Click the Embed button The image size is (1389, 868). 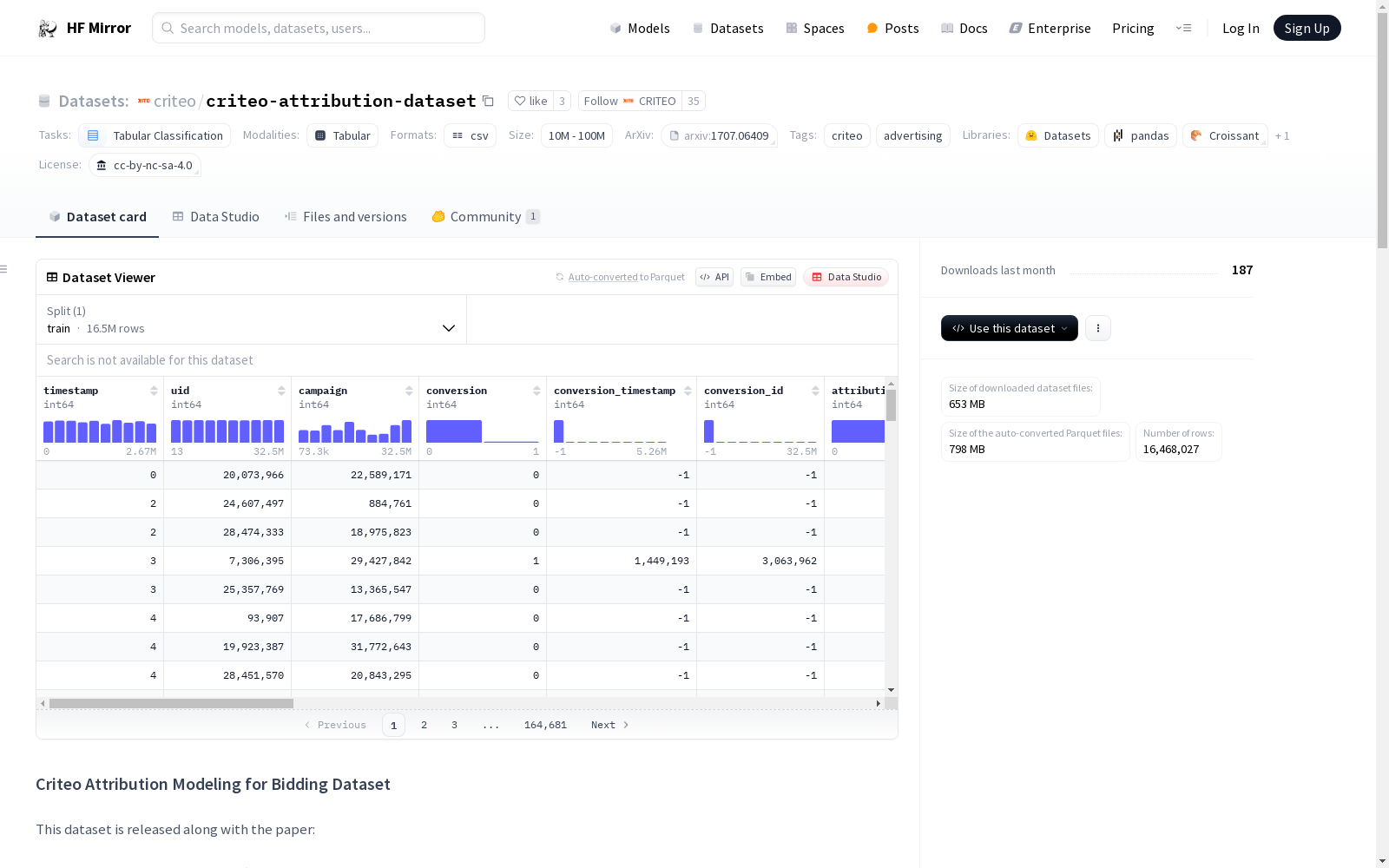[x=768, y=277]
